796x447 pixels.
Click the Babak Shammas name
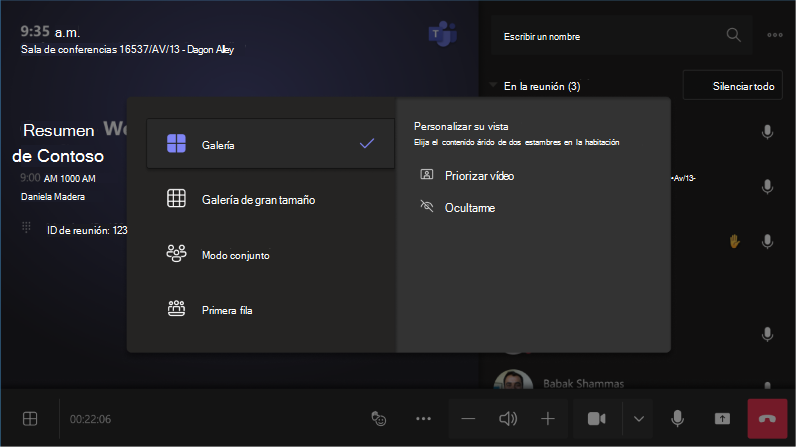coord(583,384)
